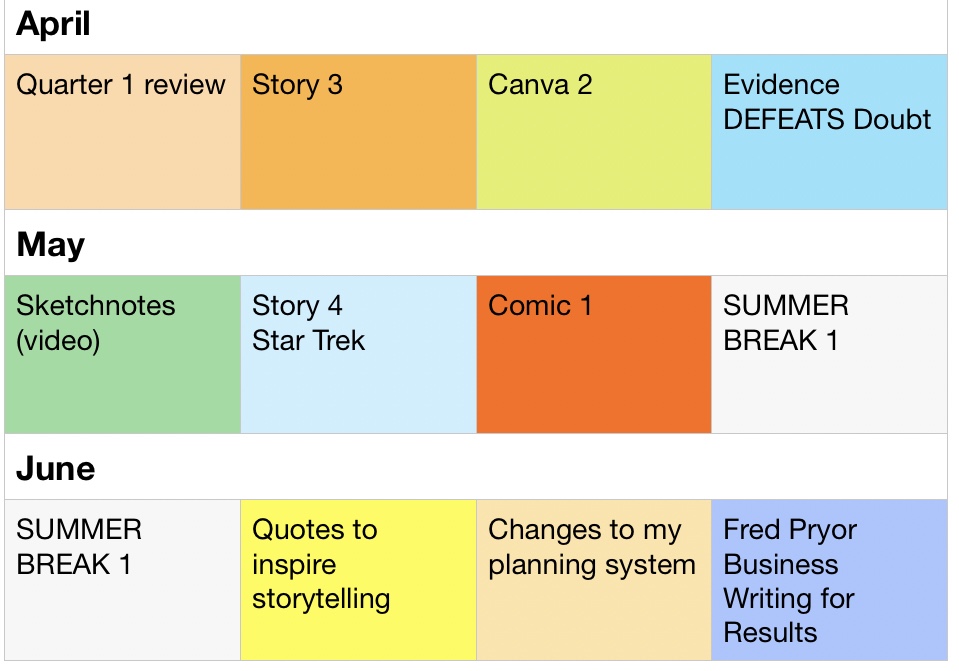Image resolution: width=959 pixels, height=671 pixels.
Task: Click the SUMMER BREAK 1 cell under May
Action: [x=829, y=355]
